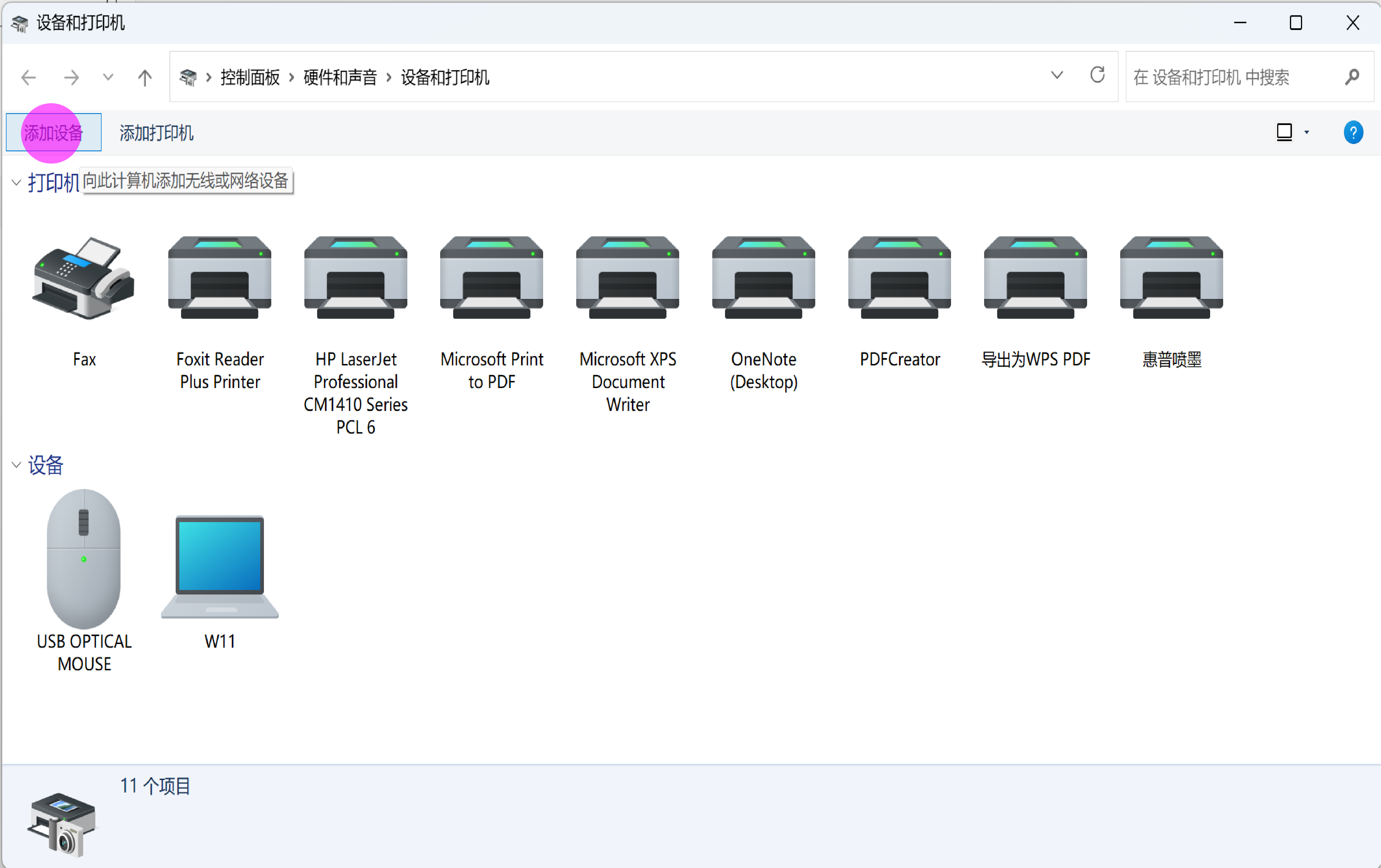Select the PDFCreator printer icon
This screenshot has width=1381, height=868.
tap(899, 278)
